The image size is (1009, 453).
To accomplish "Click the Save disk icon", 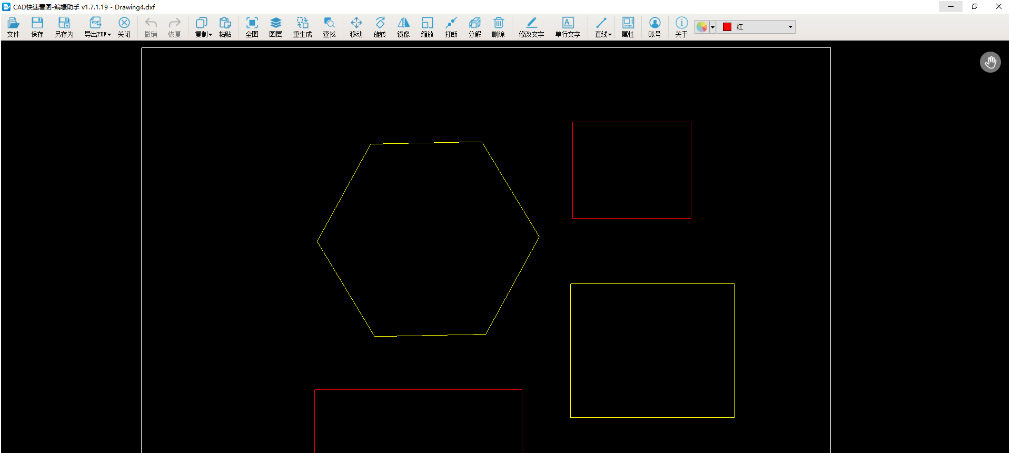I will click(37, 26).
